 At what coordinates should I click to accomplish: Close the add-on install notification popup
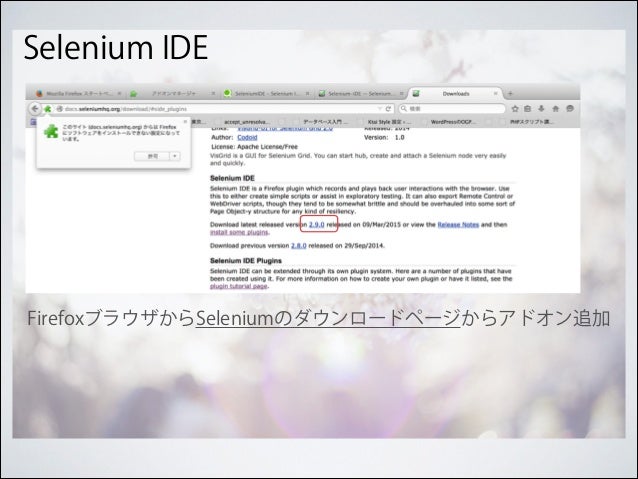(x=185, y=121)
